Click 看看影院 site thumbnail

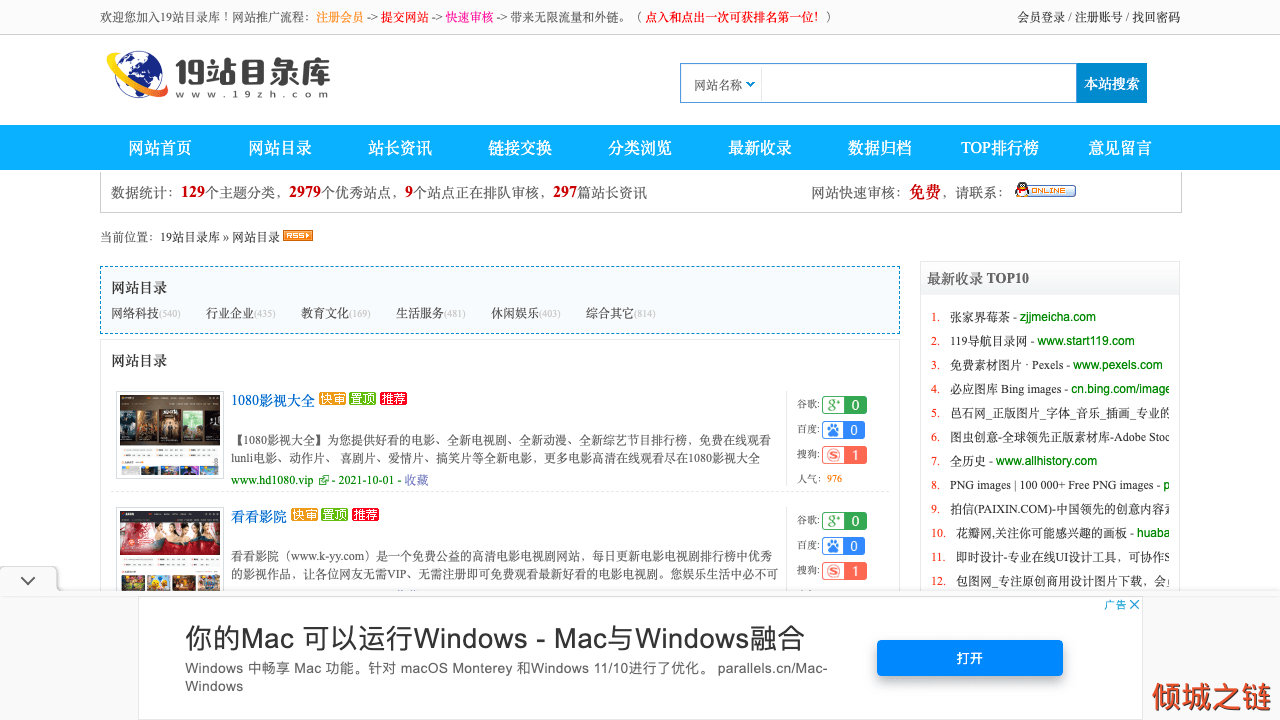point(170,550)
